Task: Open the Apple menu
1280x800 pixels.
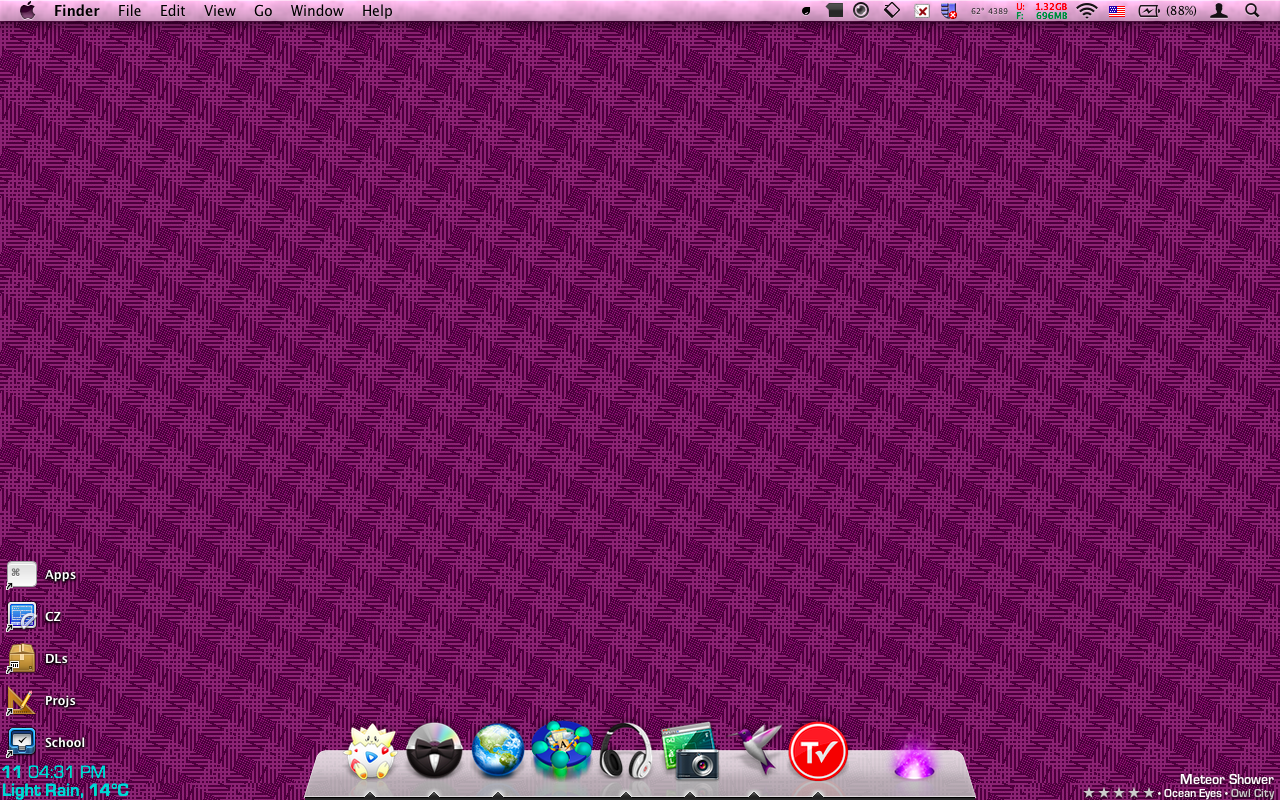Action: pos(27,11)
